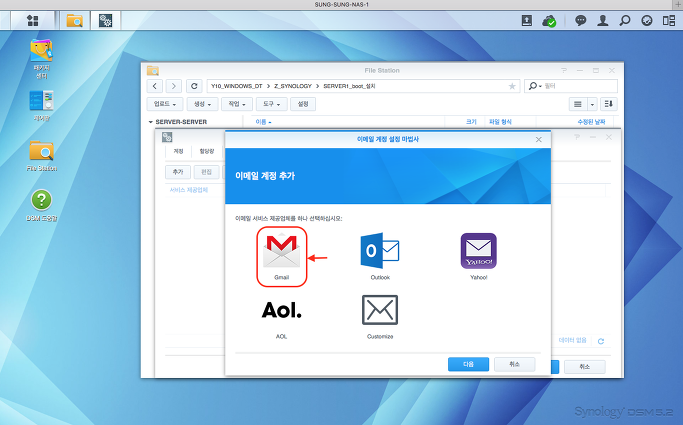
Task: Click Cancel (취소) in the background settings window
Action: (x=585, y=367)
